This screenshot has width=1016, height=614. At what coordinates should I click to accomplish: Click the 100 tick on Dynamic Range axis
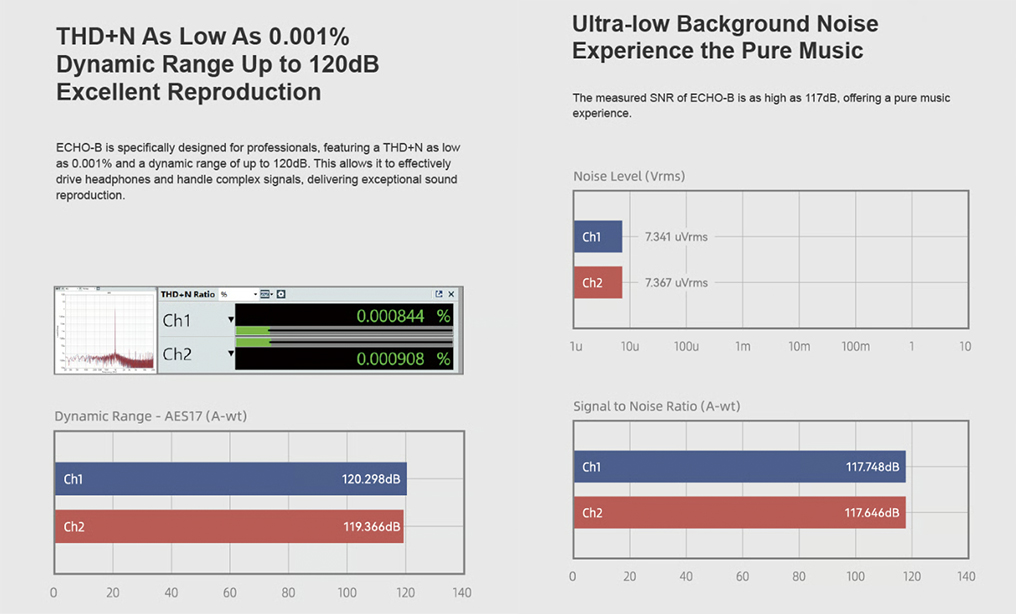[347, 593]
